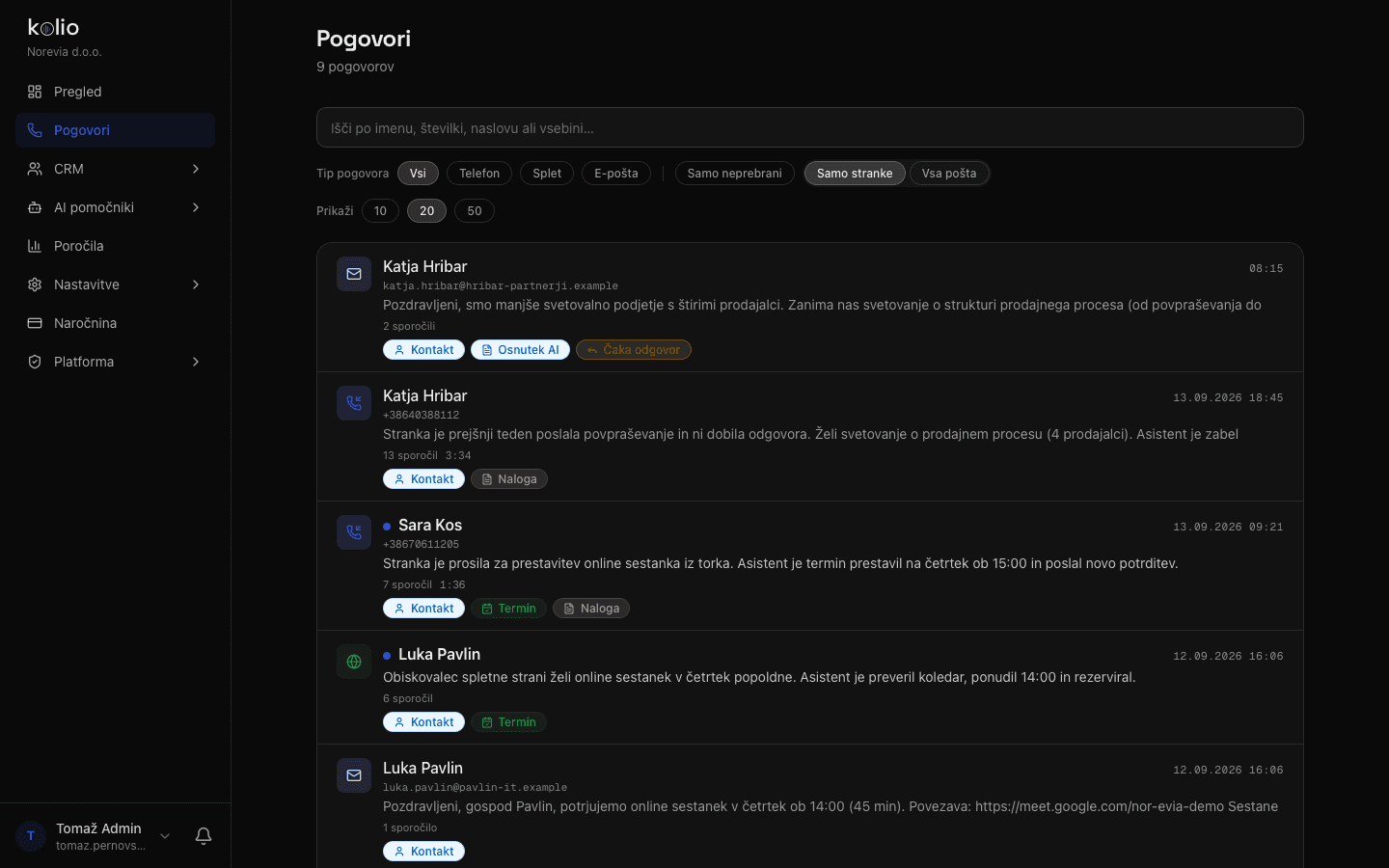This screenshot has height=868, width=1389.
Task: Click the Pregled dashboard icon in sidebar
Action: (x=35, y=92)
